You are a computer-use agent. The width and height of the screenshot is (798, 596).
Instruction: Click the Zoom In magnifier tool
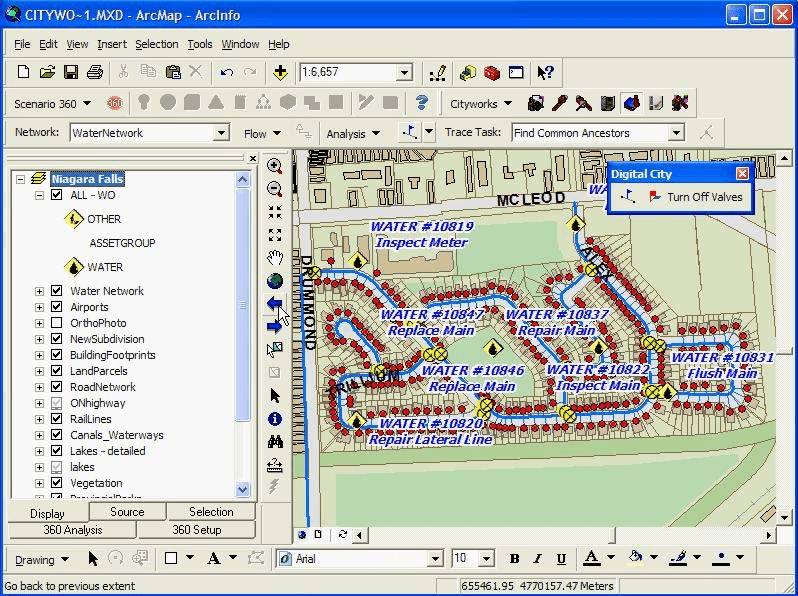pyautogui.click(x=275, y=166)
